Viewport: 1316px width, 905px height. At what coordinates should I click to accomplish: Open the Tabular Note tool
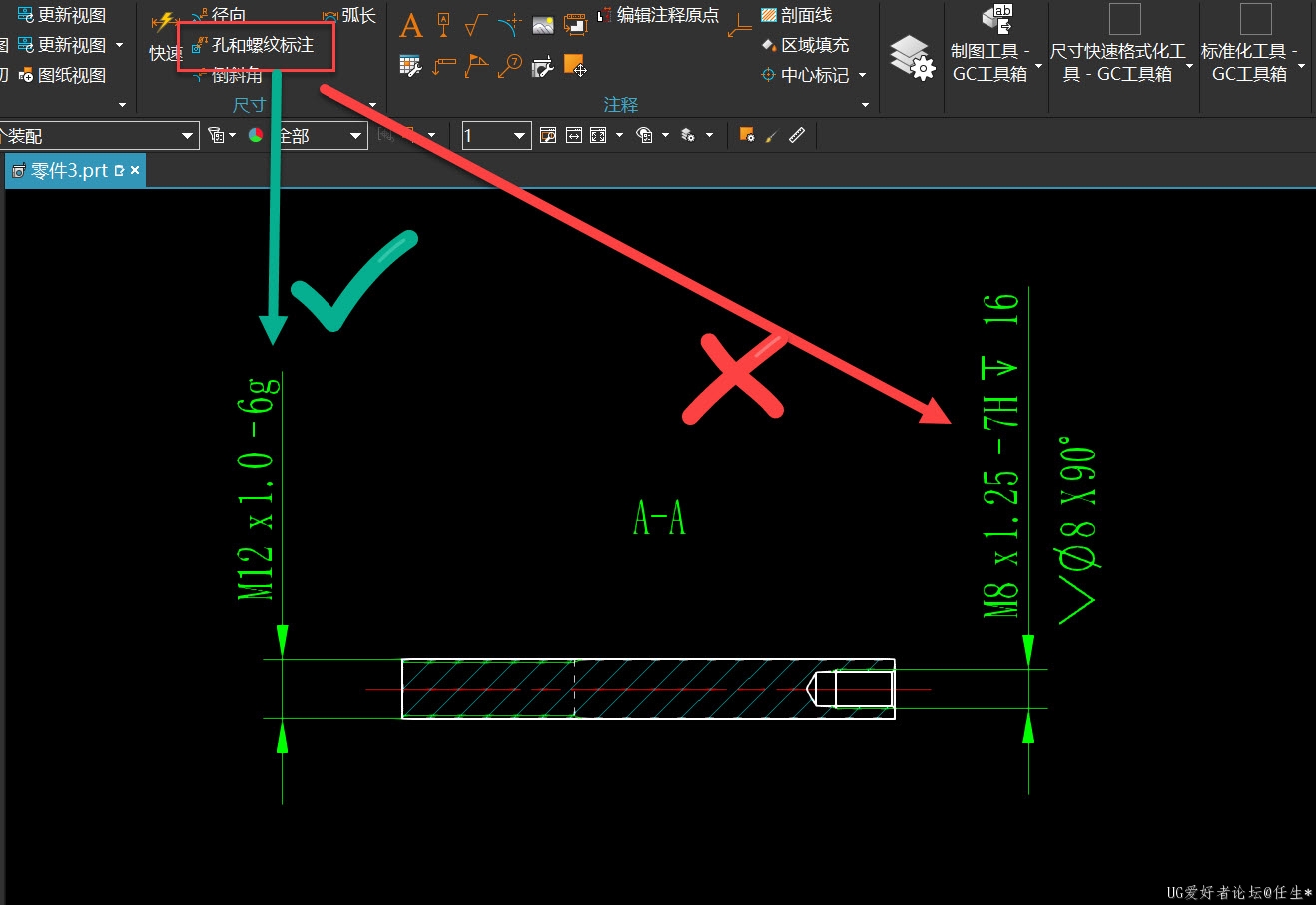410,67
